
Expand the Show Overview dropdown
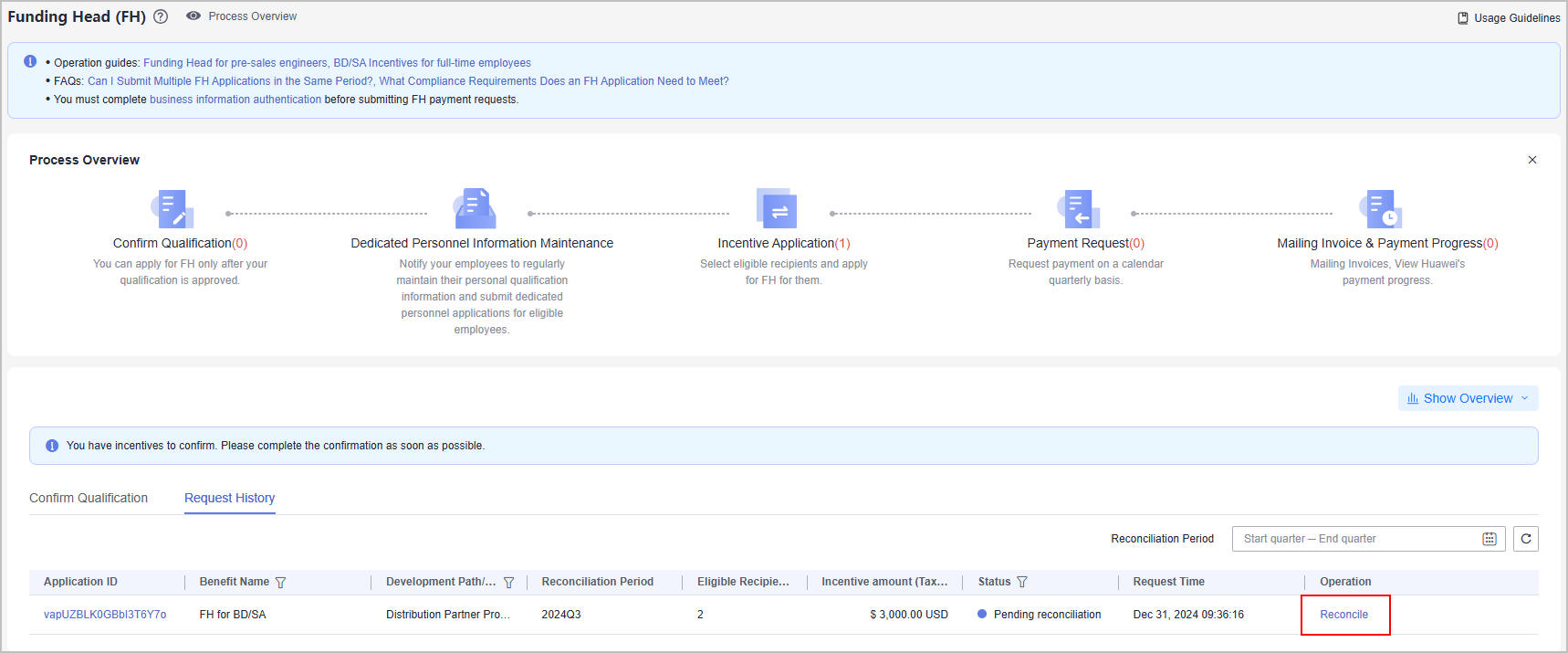point(1468,398)
